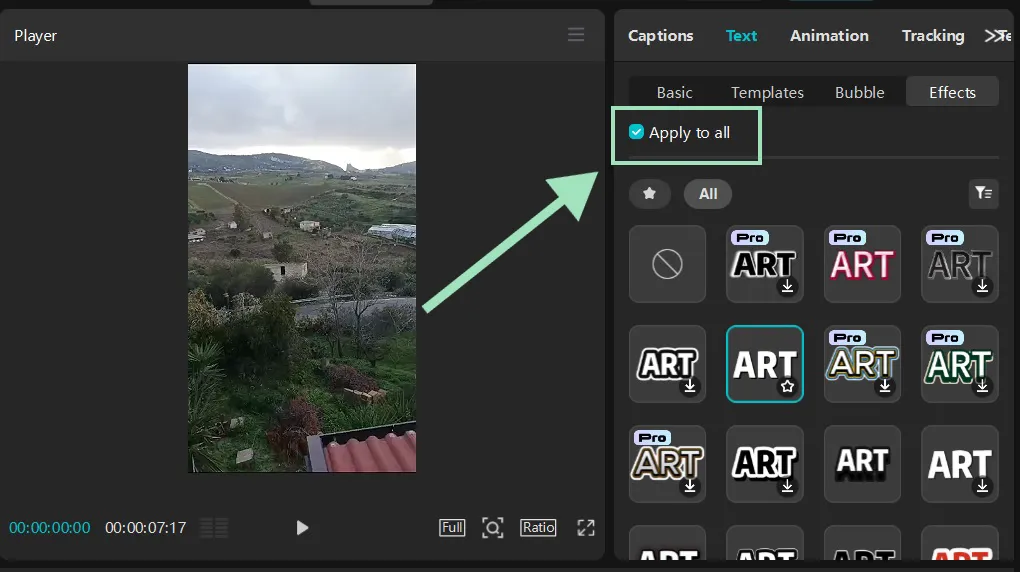Select the Effects sub-tab

click(x=952, y=92)
